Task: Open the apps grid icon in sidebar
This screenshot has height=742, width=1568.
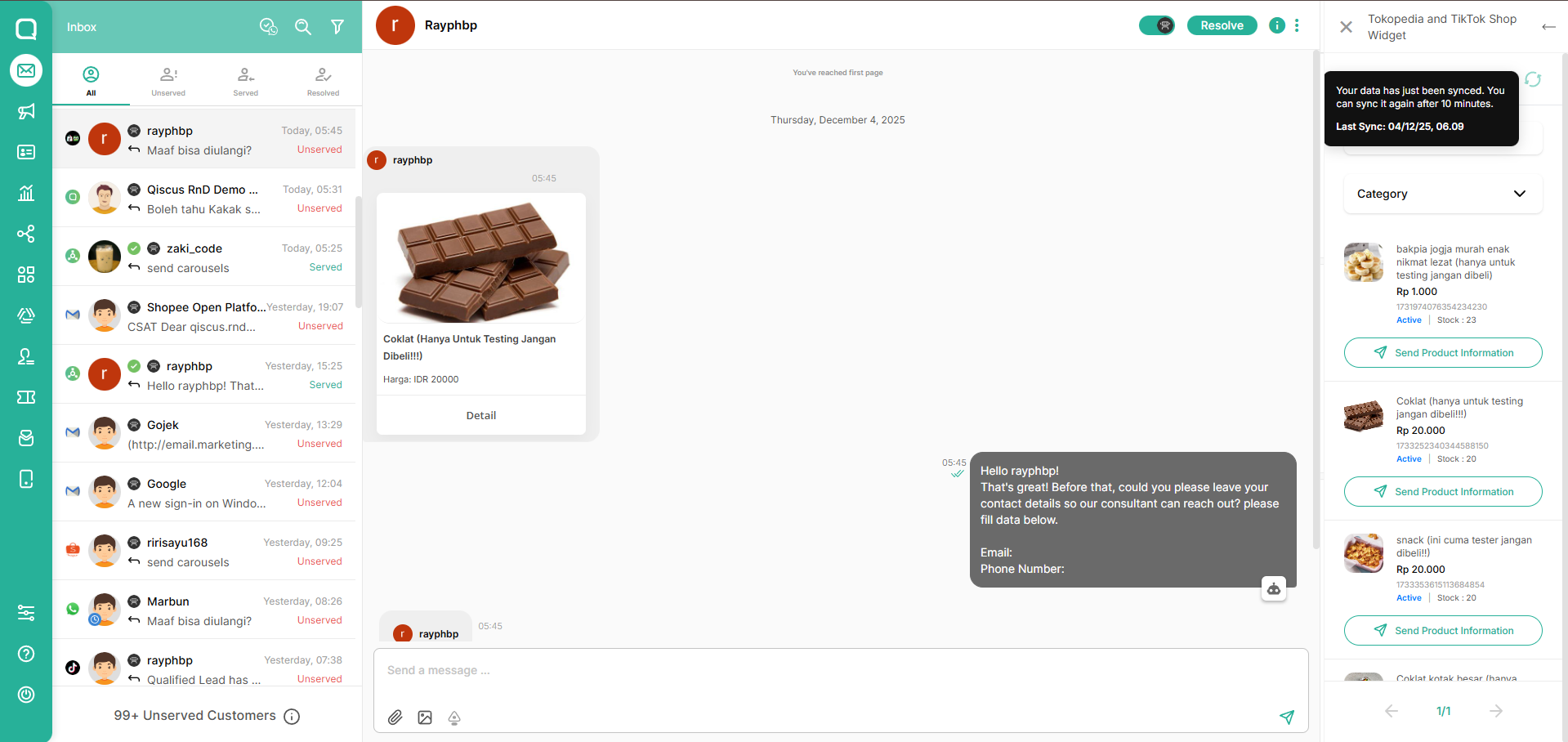Action: 26,275
